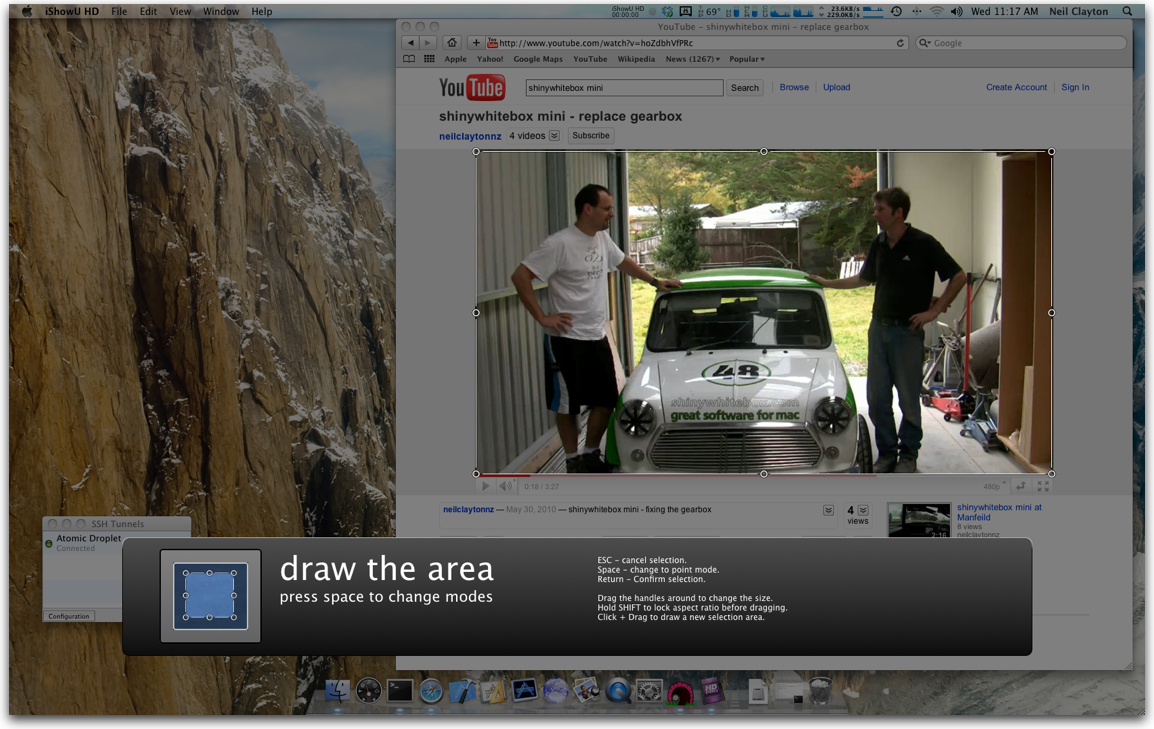
Task: Open System Preferences in the dock
Action: (649, 690)
